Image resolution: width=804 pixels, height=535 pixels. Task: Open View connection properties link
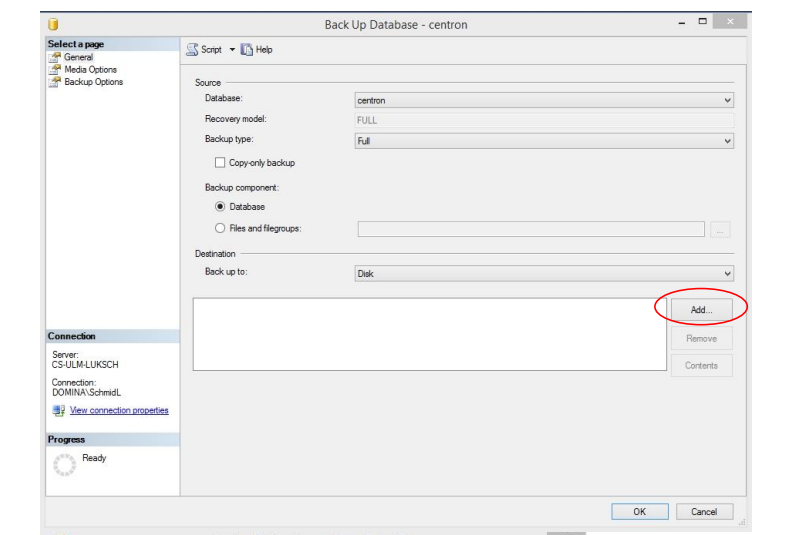pyautogui.click(x=119, y=410)
